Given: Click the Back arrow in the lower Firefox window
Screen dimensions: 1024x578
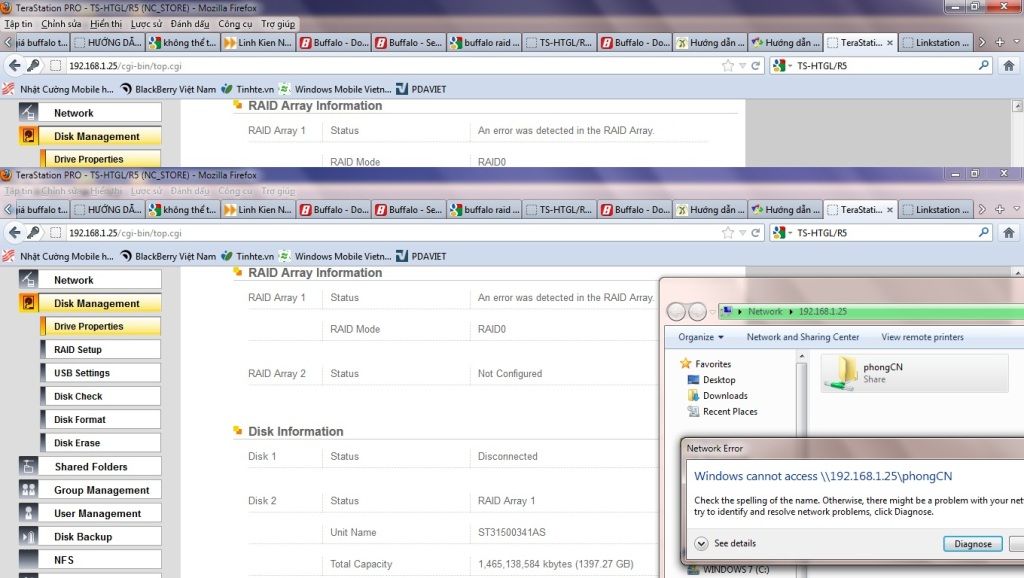Looking at the screenshot, I should pos(14,233).
